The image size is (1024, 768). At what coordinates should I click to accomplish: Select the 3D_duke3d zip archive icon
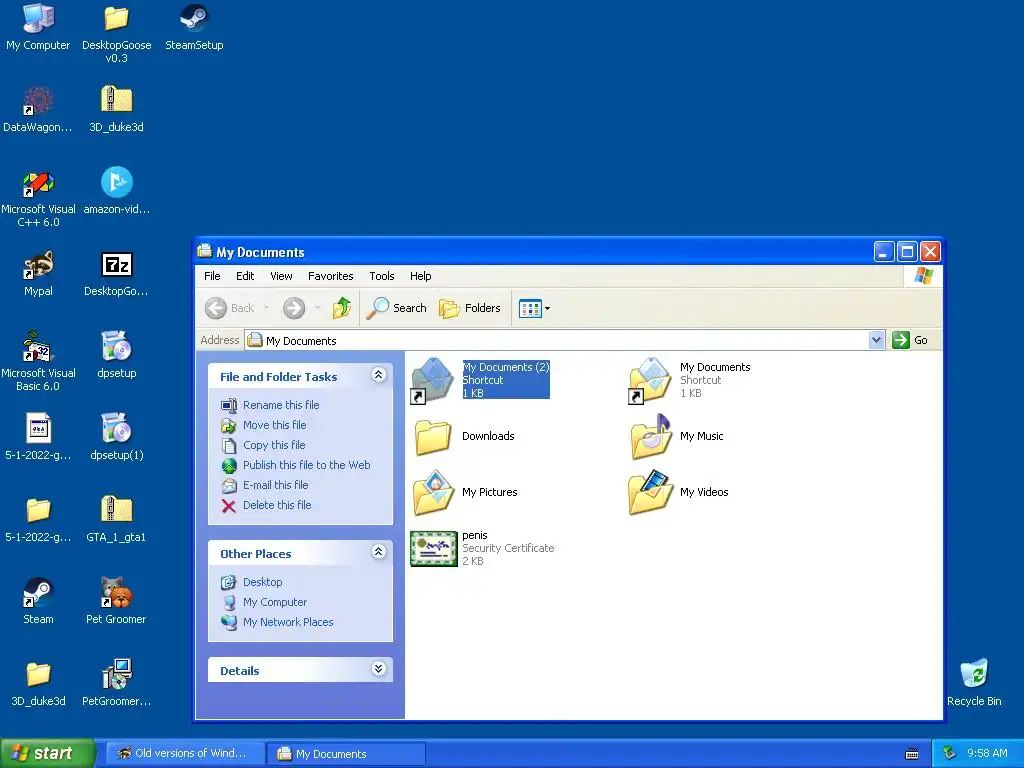[x=116, y=110]
